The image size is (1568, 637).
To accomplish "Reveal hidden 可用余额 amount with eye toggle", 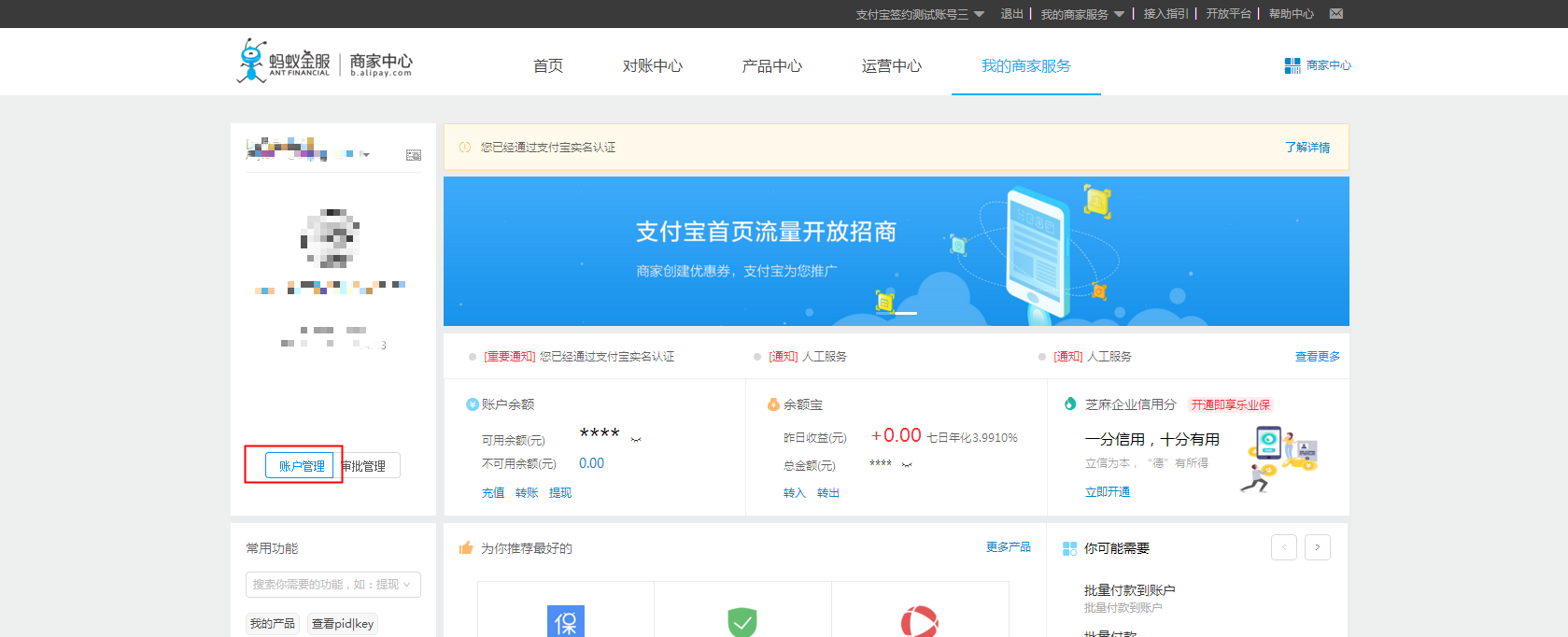I will click(636, 439).
